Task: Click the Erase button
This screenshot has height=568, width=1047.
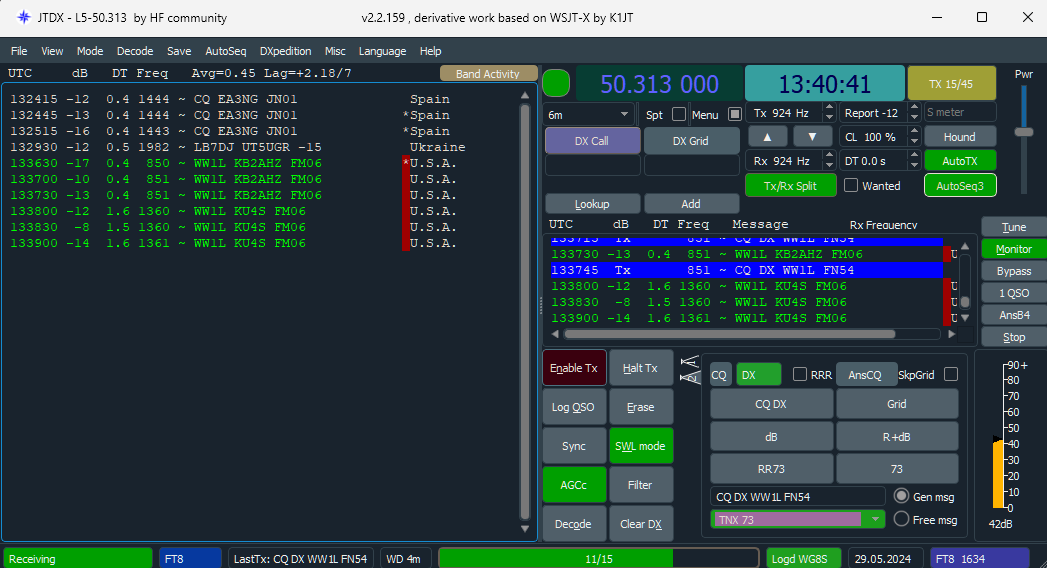Action: [640, 407]
